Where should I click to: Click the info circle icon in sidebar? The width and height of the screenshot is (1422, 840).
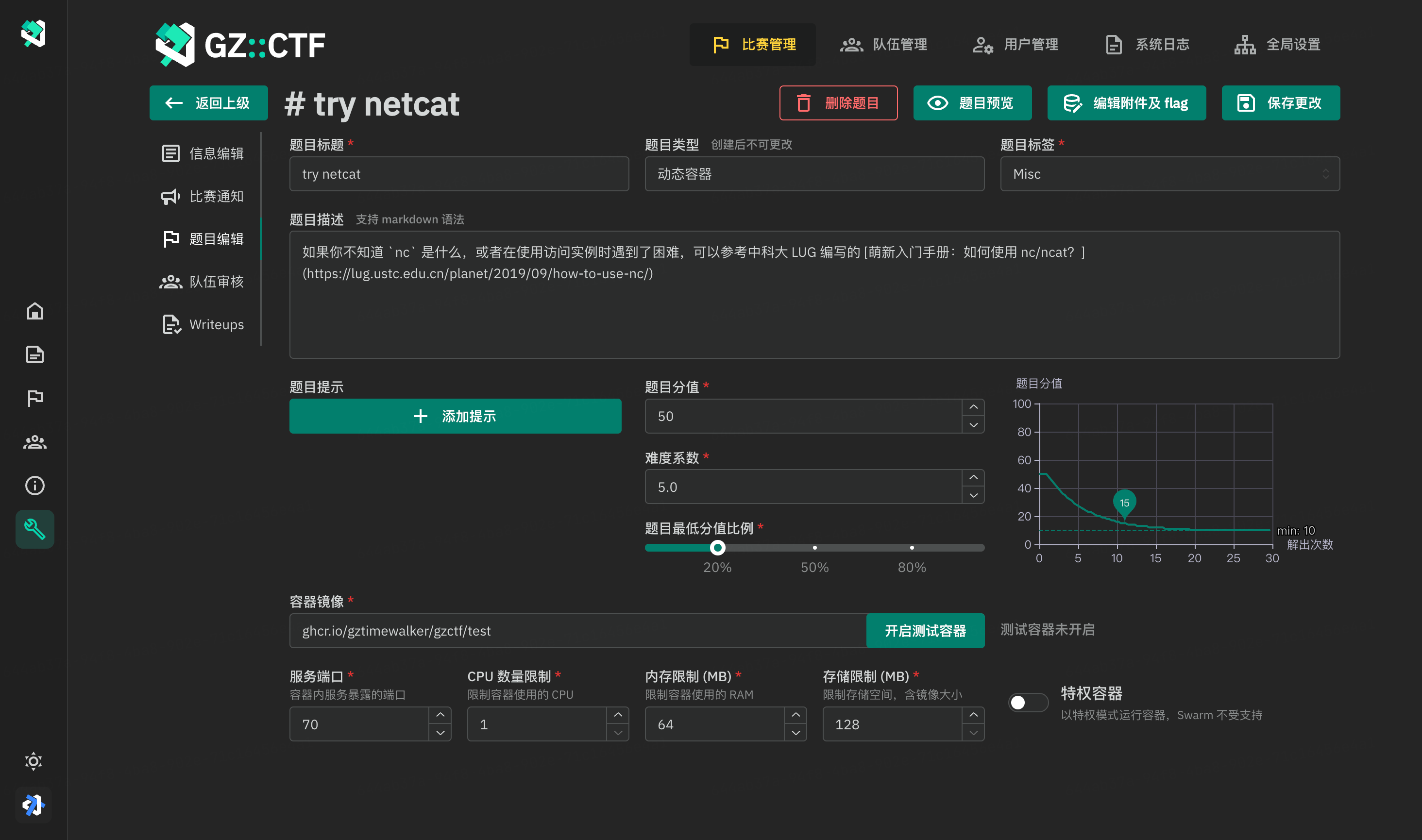pos(34,486)
